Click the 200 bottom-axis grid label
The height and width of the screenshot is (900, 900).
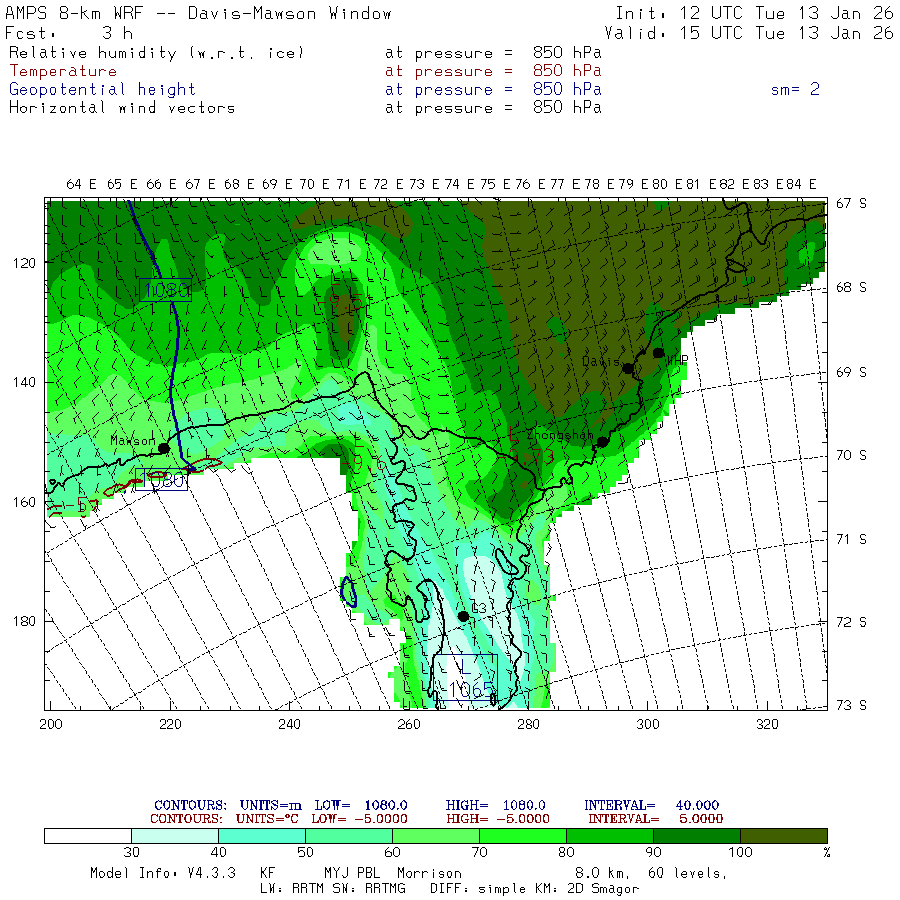51,724
